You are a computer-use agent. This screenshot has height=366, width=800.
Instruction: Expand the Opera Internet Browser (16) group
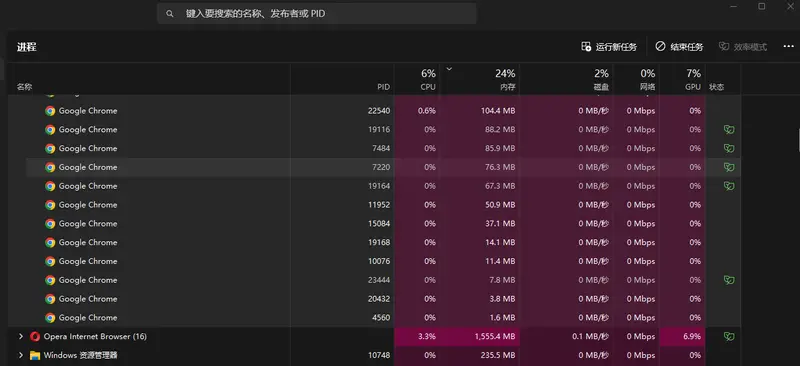(21, 336)
